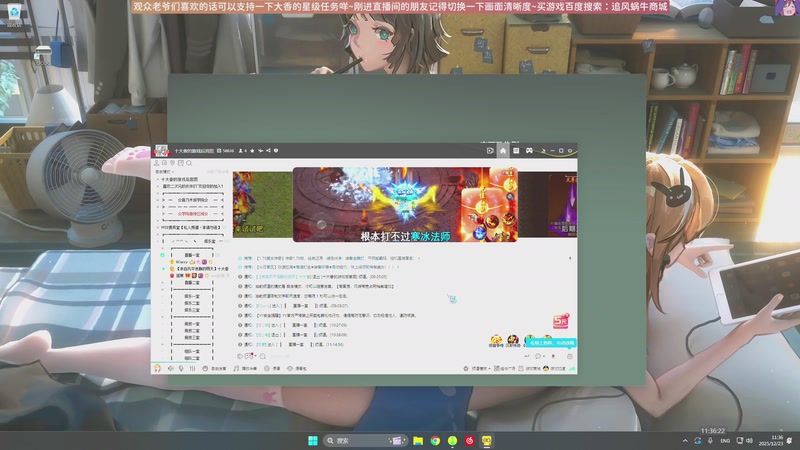Click the person icon above channel tree
The height and width of the screenshot is (450, 800).
click(157, 163)
